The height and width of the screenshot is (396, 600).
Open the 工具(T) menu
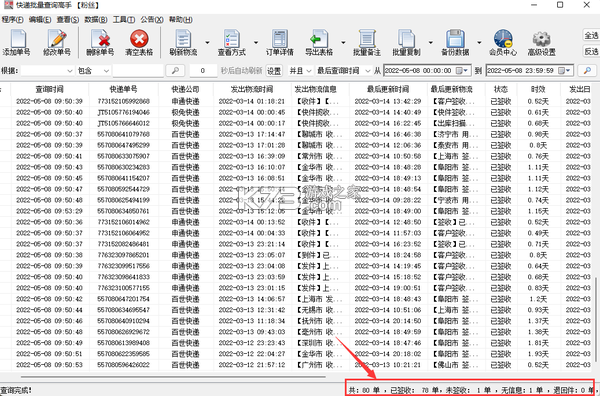pos(124,20)
